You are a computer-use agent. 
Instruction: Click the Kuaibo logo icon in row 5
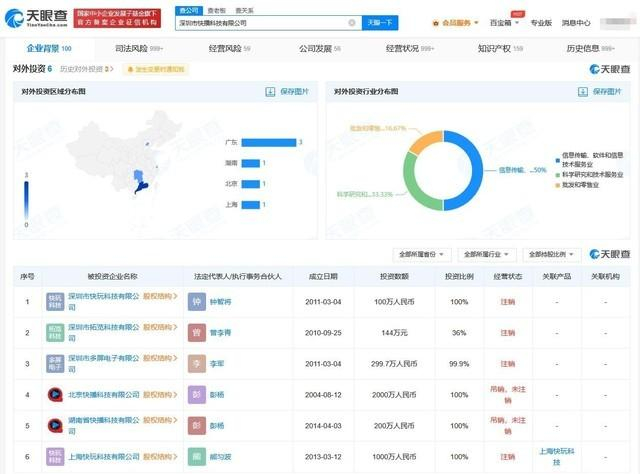click(55, 426)
